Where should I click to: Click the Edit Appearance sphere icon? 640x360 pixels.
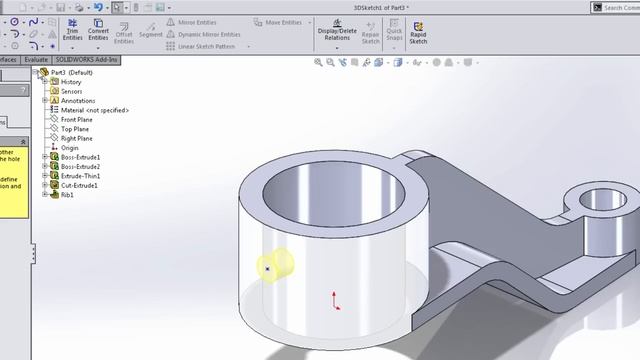click(436, 62)
